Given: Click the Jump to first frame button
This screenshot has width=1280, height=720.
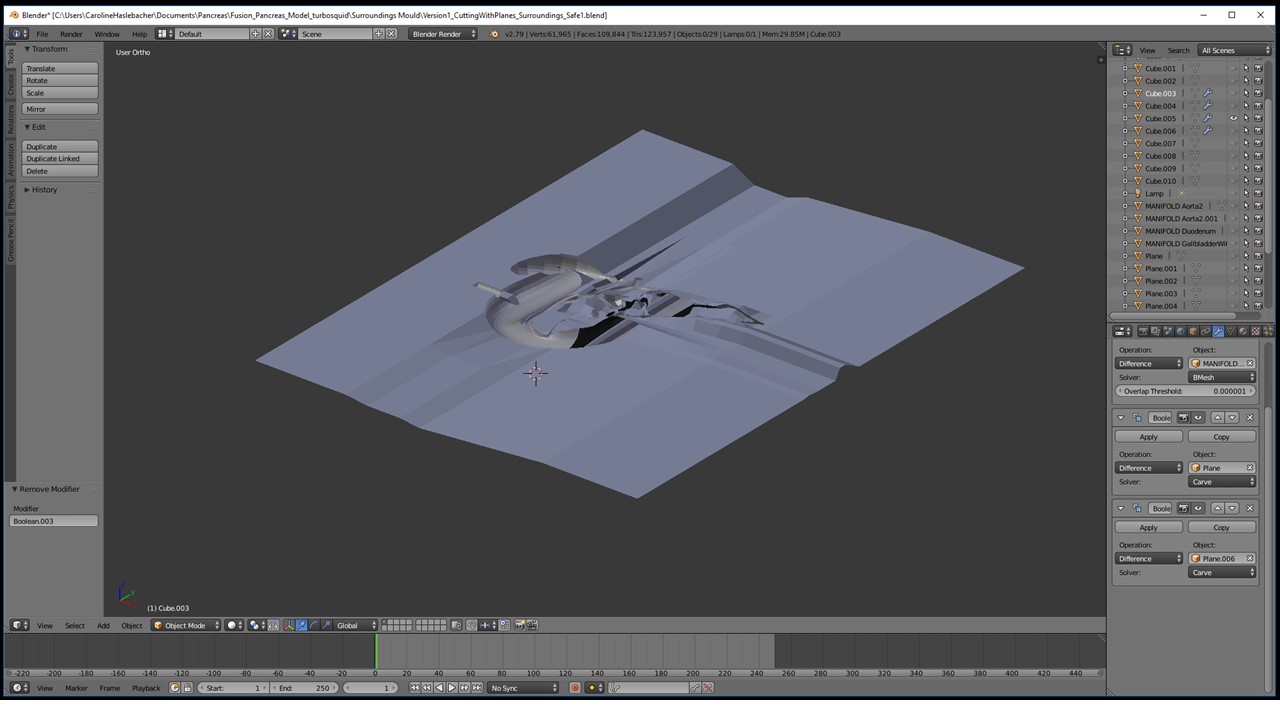Looking at the screenshot, I should [414, 687].
